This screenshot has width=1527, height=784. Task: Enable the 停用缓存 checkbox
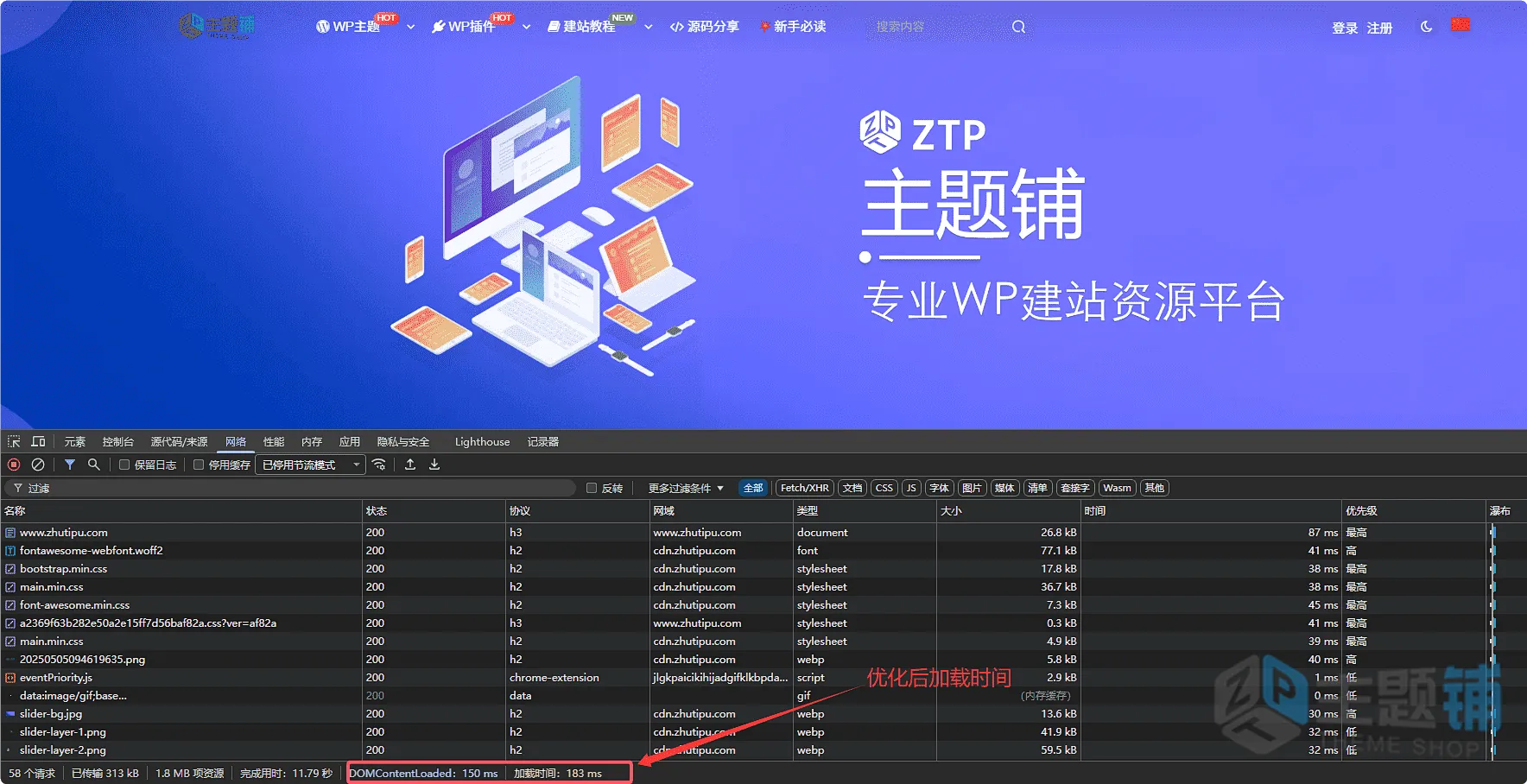199,465
